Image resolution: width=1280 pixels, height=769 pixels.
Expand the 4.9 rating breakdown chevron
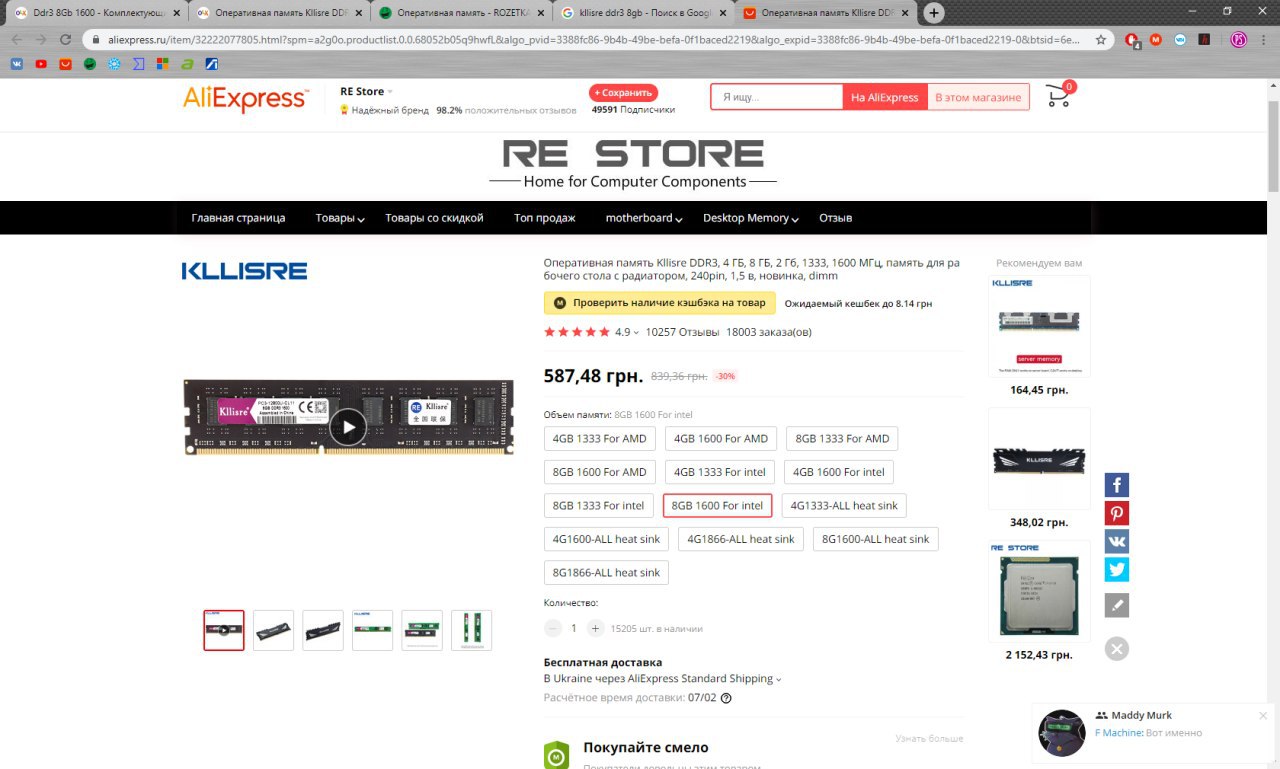[x=636, y=333]
